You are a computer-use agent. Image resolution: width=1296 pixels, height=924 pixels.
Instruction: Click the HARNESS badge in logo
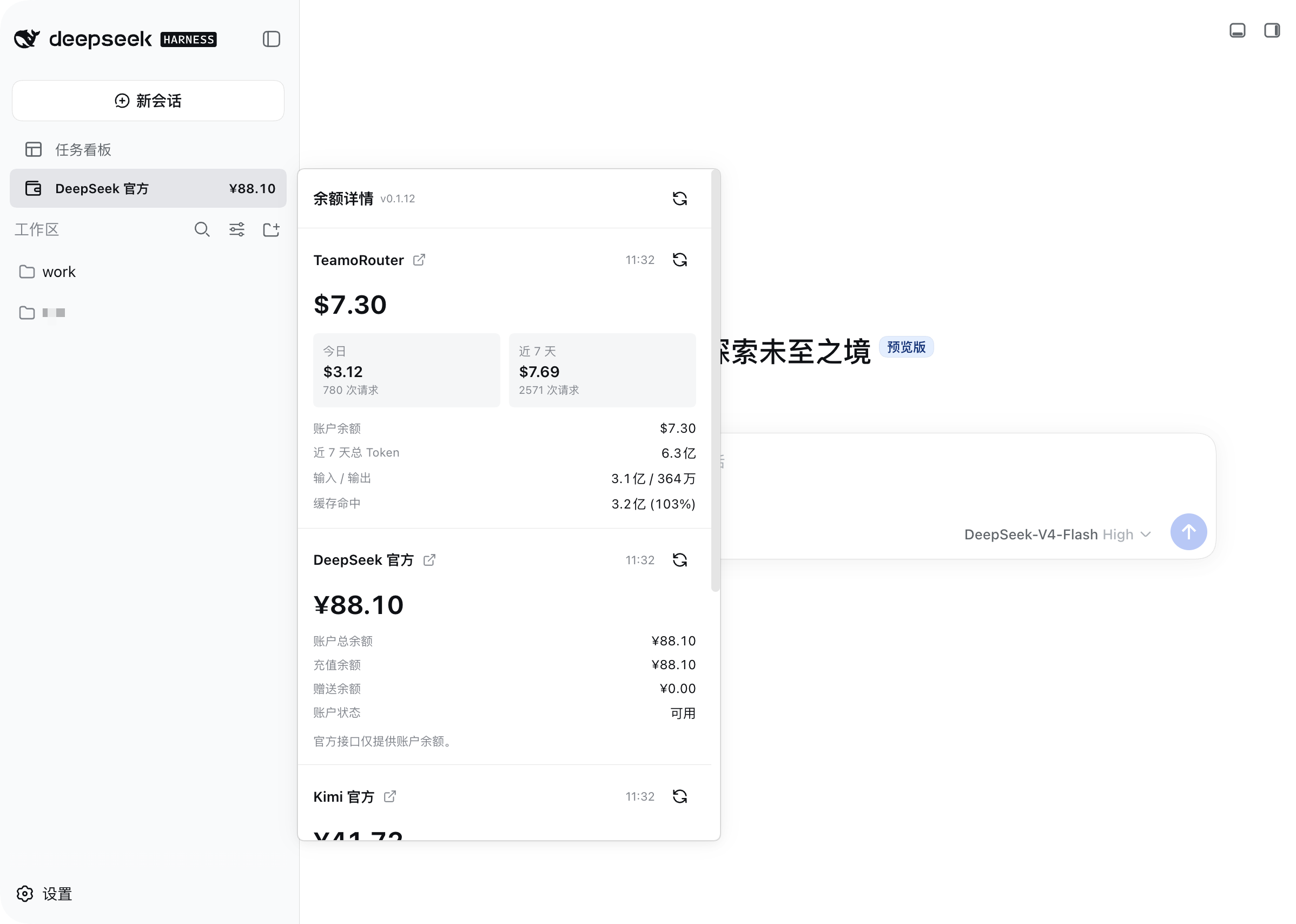[188, 39]
